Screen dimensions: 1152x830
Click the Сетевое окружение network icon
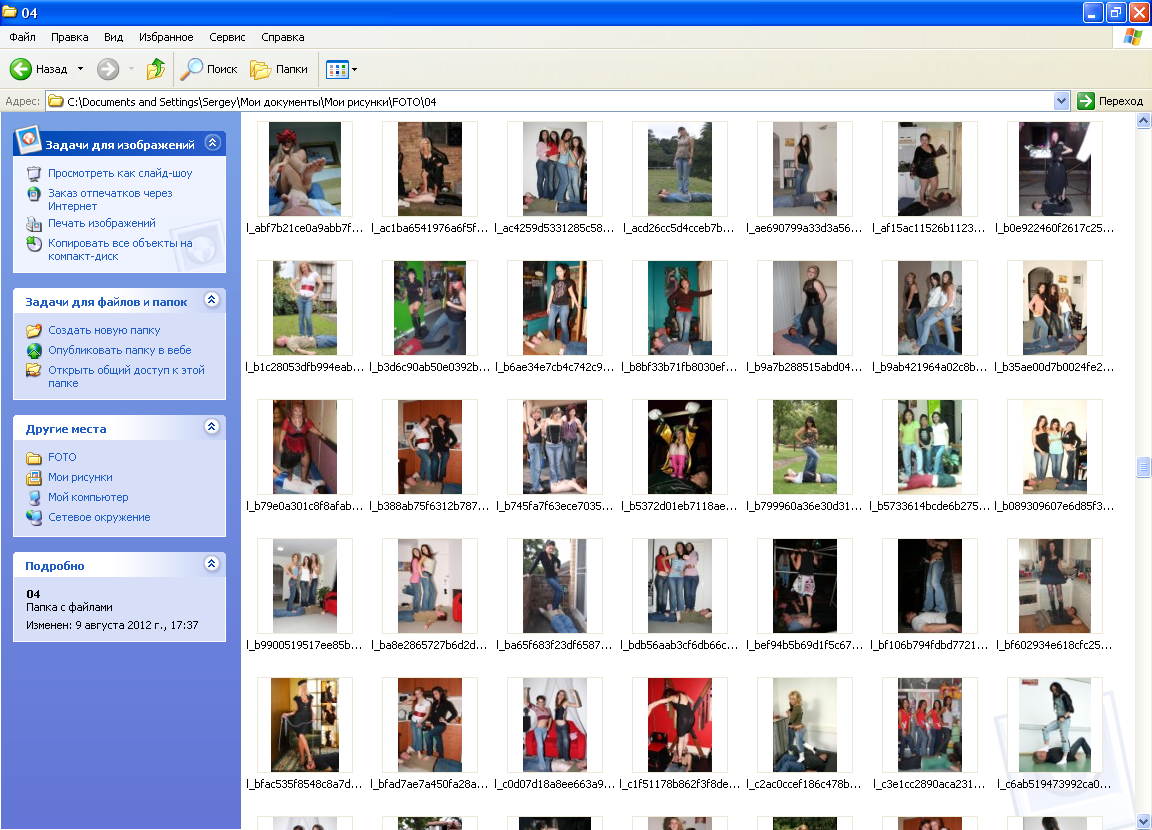coord(34,517)
